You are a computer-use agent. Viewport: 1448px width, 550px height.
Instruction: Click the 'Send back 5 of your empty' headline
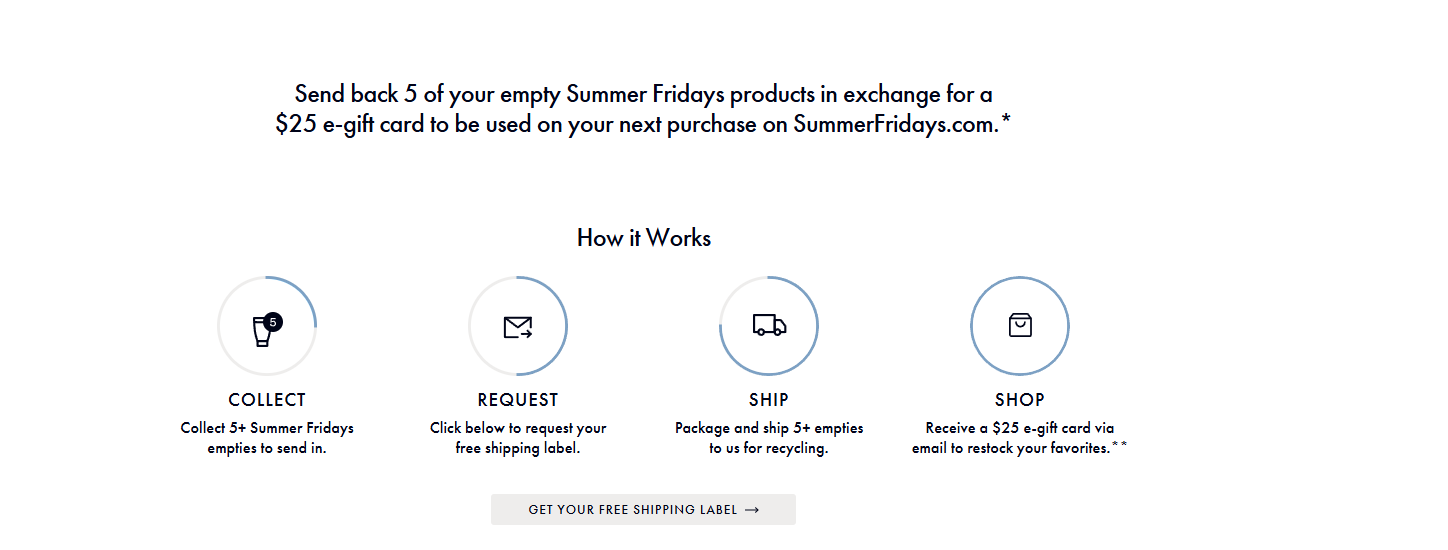(643, 95)
